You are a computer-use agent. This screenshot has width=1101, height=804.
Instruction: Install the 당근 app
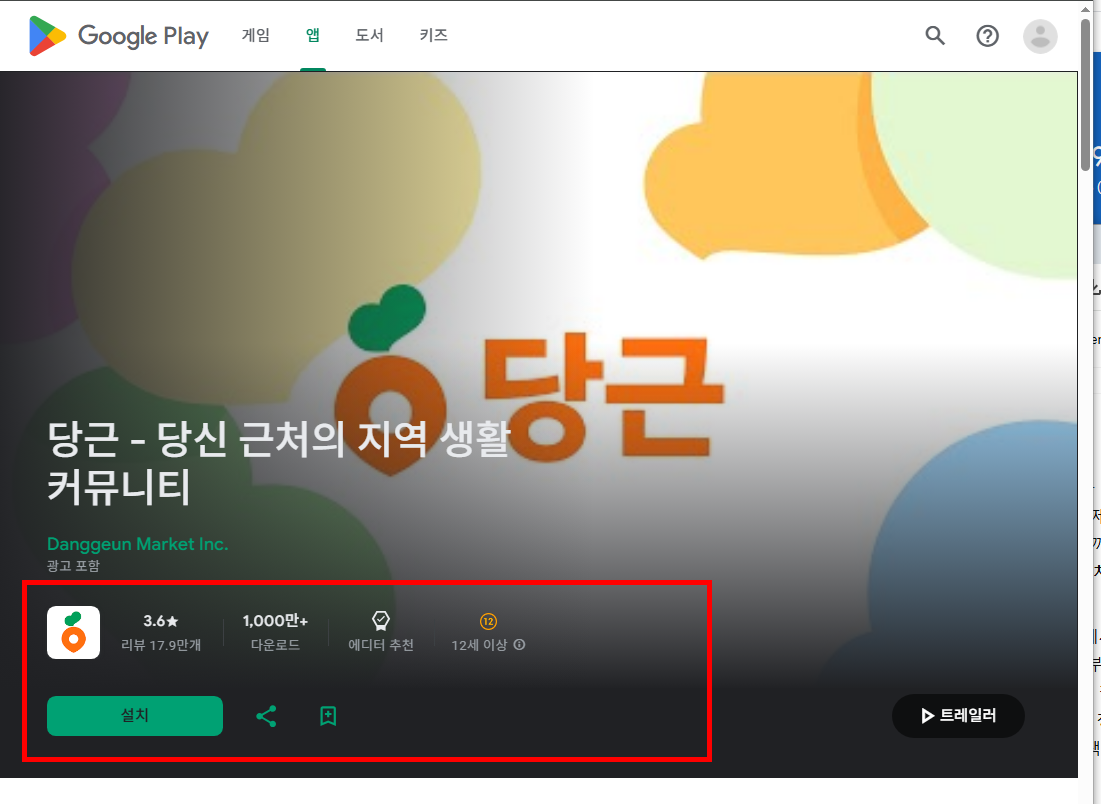(x=134, y=716)
